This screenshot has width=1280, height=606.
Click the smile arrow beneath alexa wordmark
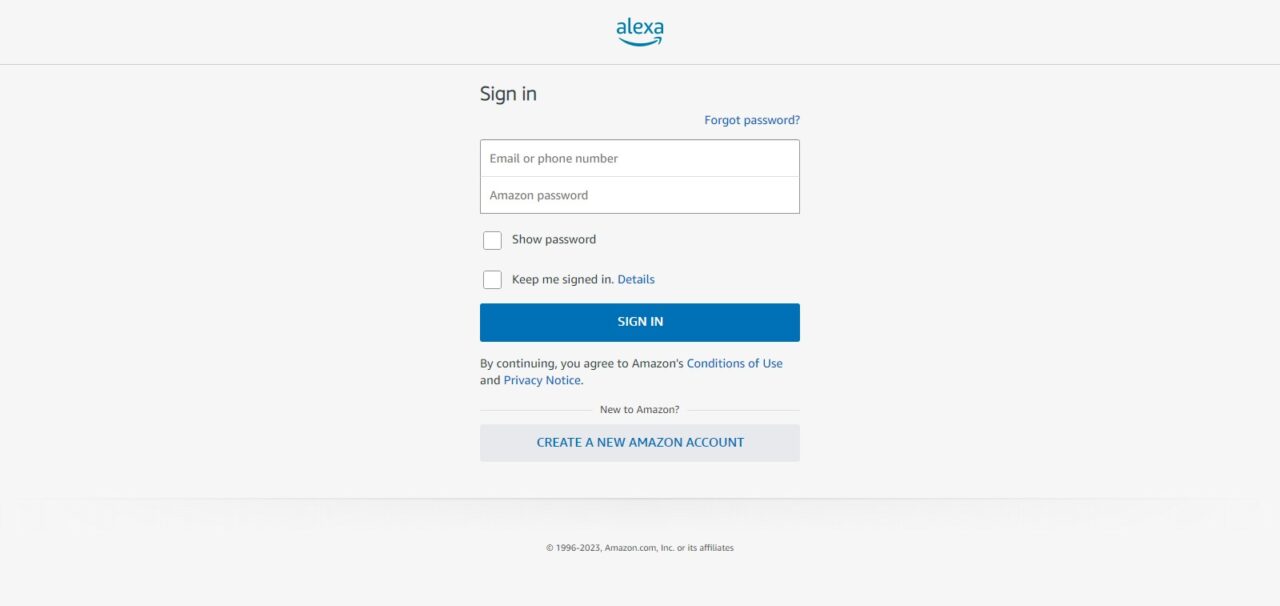tap(640, 42)
